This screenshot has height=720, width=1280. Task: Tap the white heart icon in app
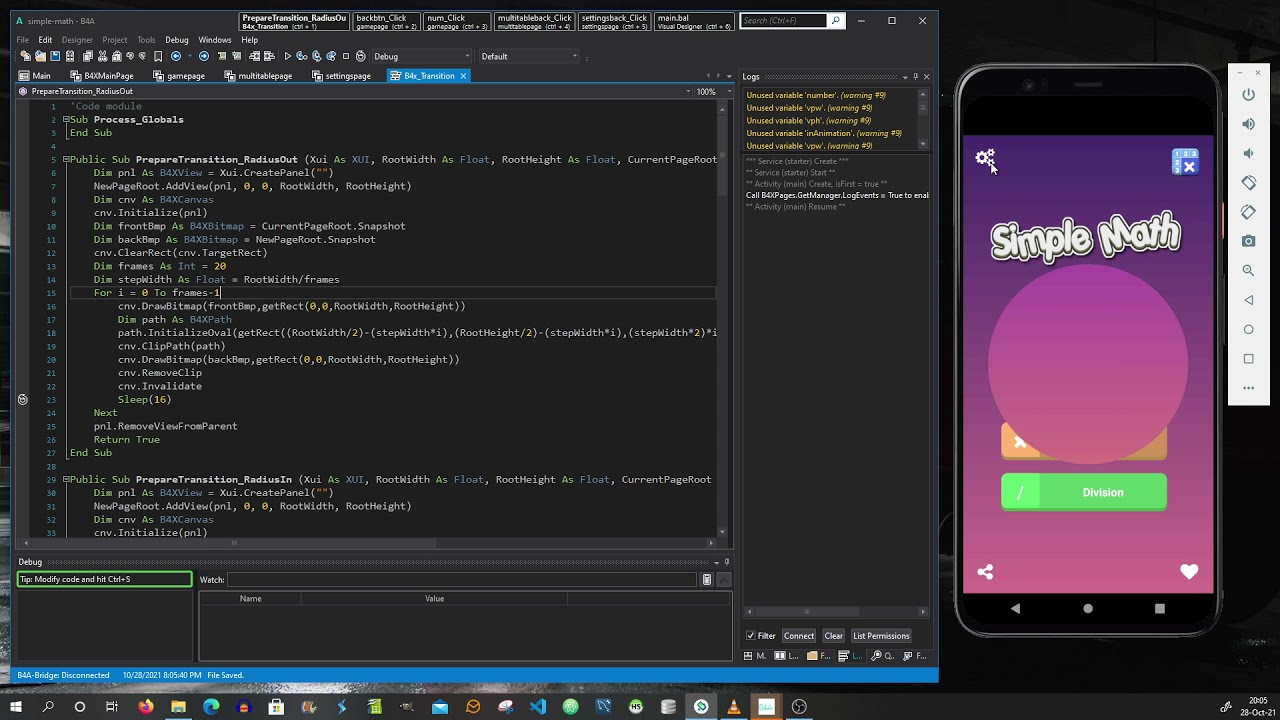pyautogui.click(x=1189, y=572)
